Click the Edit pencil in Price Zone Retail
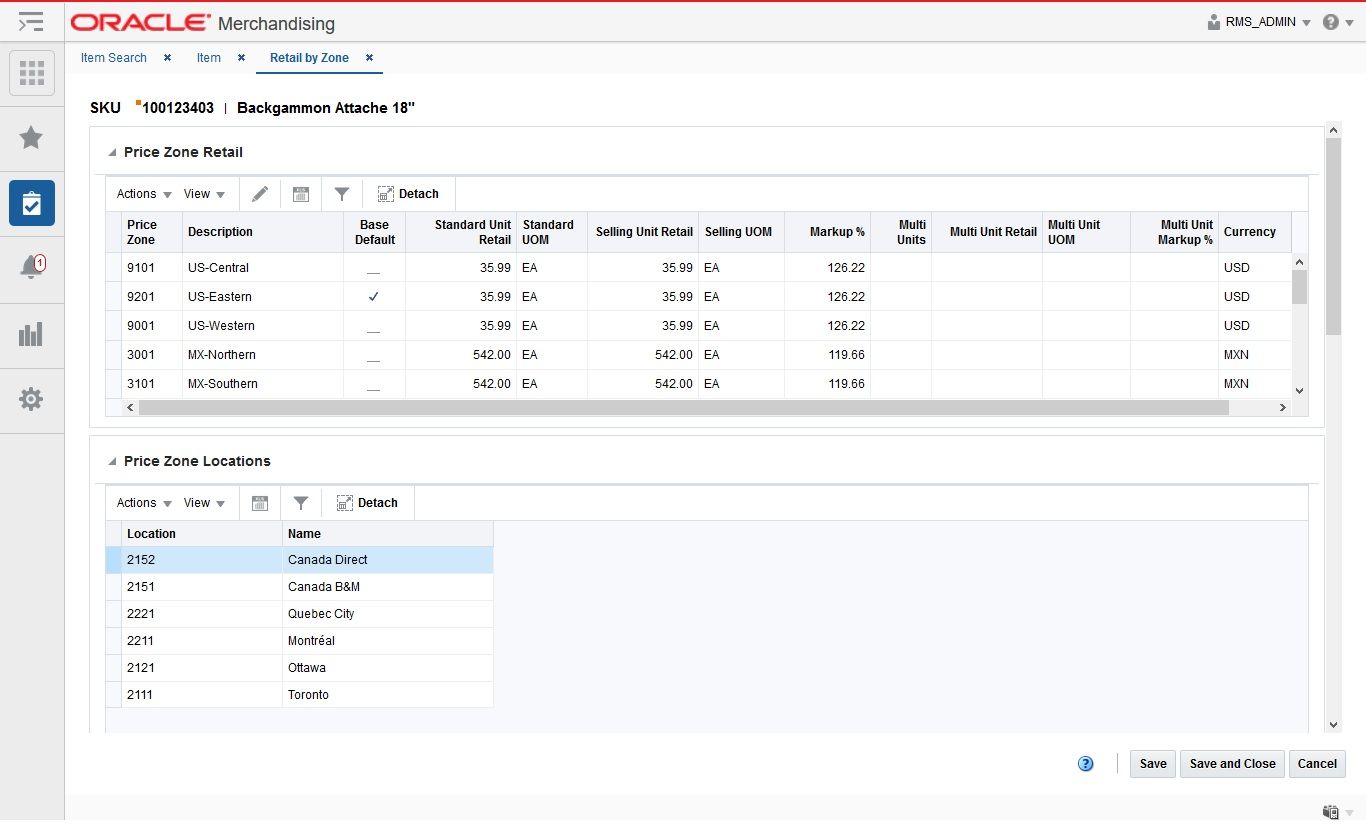The image size is (1366, 830). pos(260,194)
